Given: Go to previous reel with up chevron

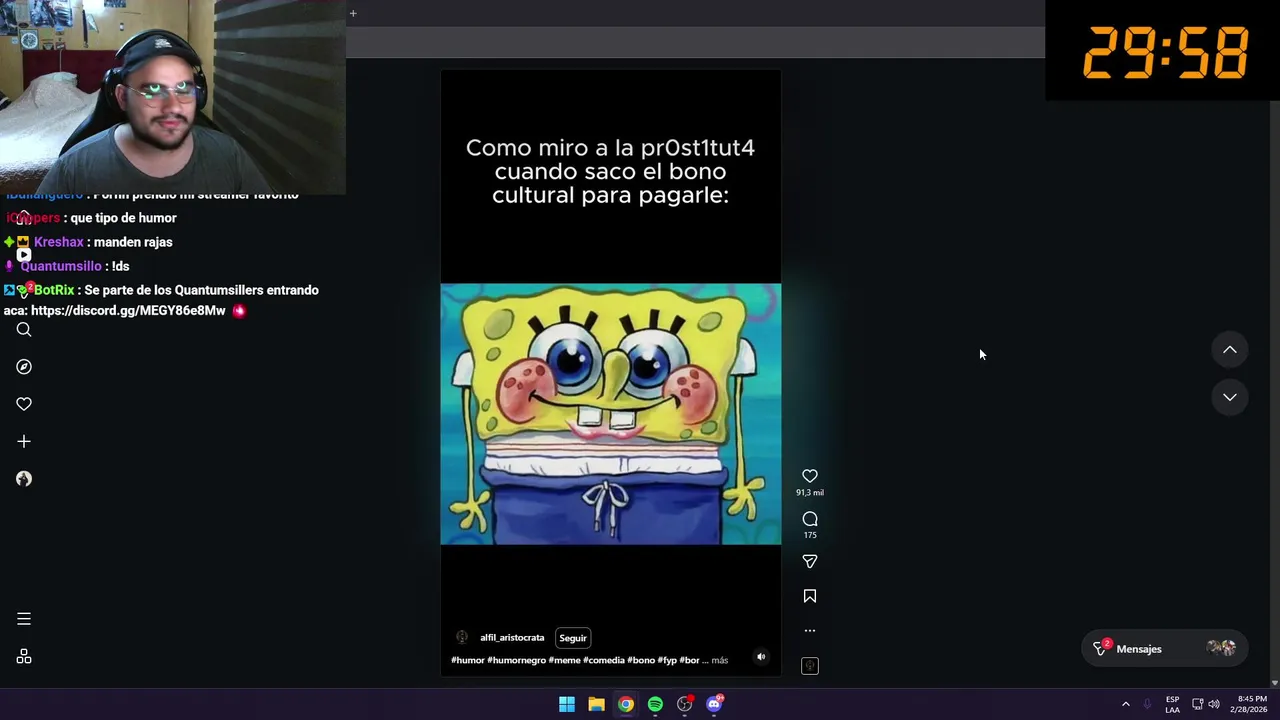Looking at the screenshot, I should (1230, 350).
